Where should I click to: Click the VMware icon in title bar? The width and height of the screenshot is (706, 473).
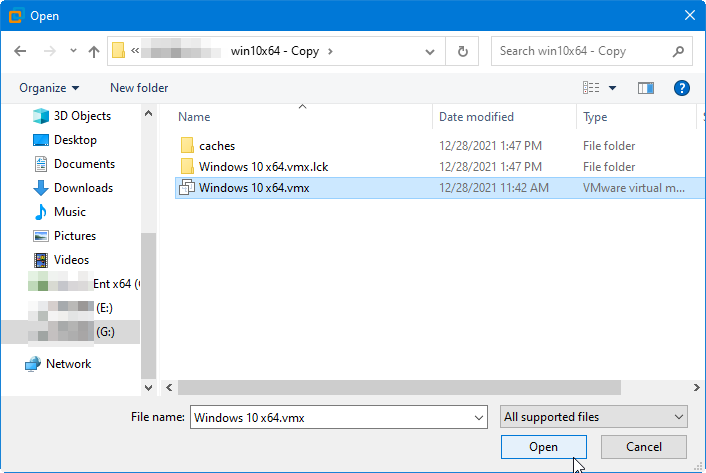15,16
